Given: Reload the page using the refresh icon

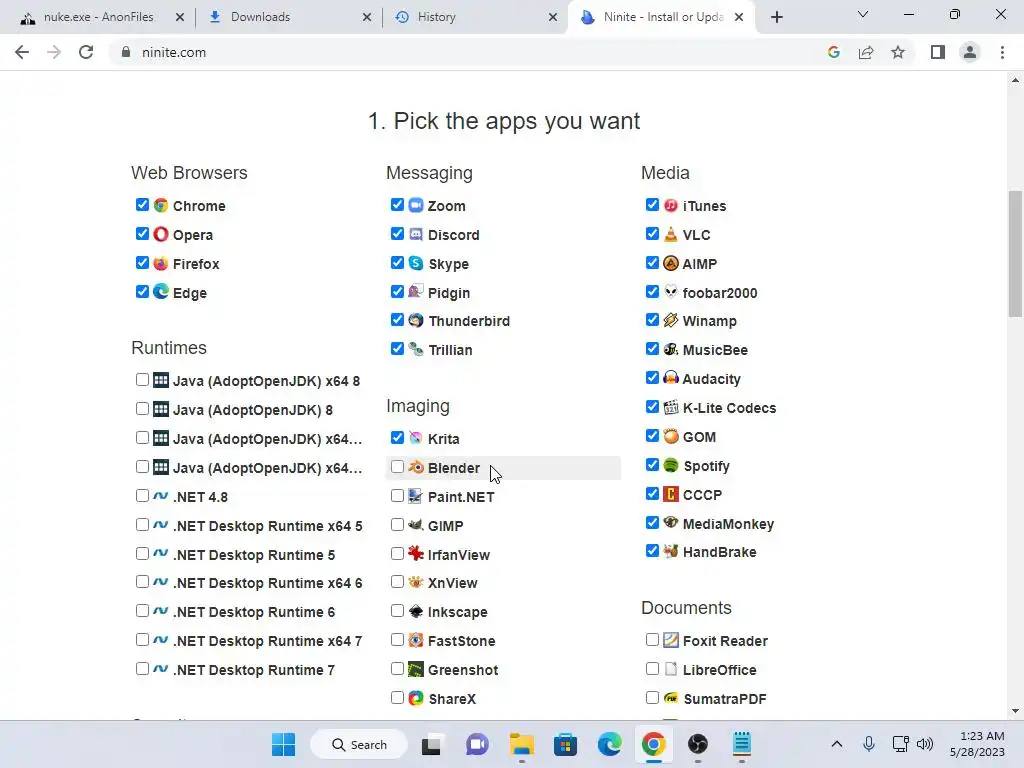Looking at the screenshot, I should (86, 52).
